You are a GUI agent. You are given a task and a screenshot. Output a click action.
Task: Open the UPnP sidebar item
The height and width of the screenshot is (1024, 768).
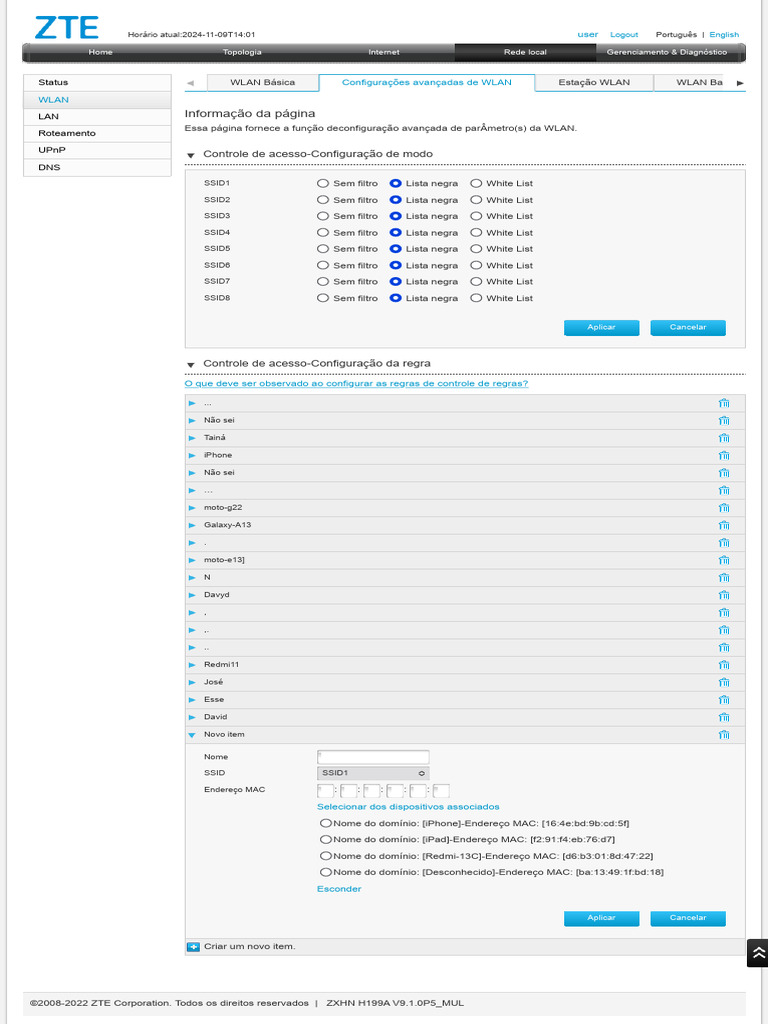click(x=97, y=150)
